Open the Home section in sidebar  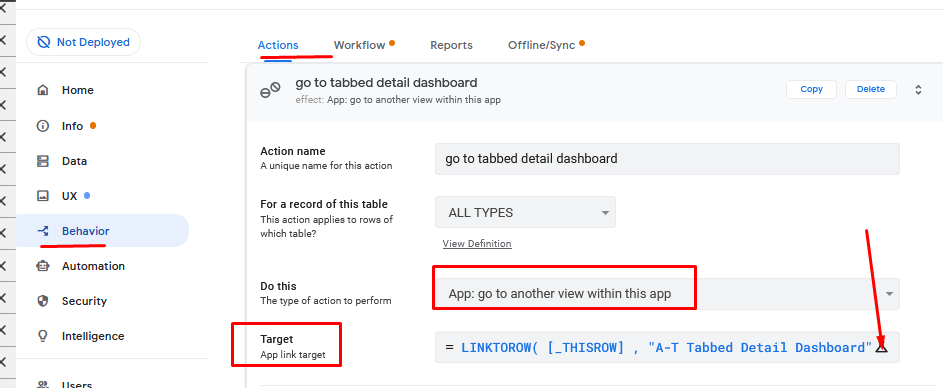(78, 90)
